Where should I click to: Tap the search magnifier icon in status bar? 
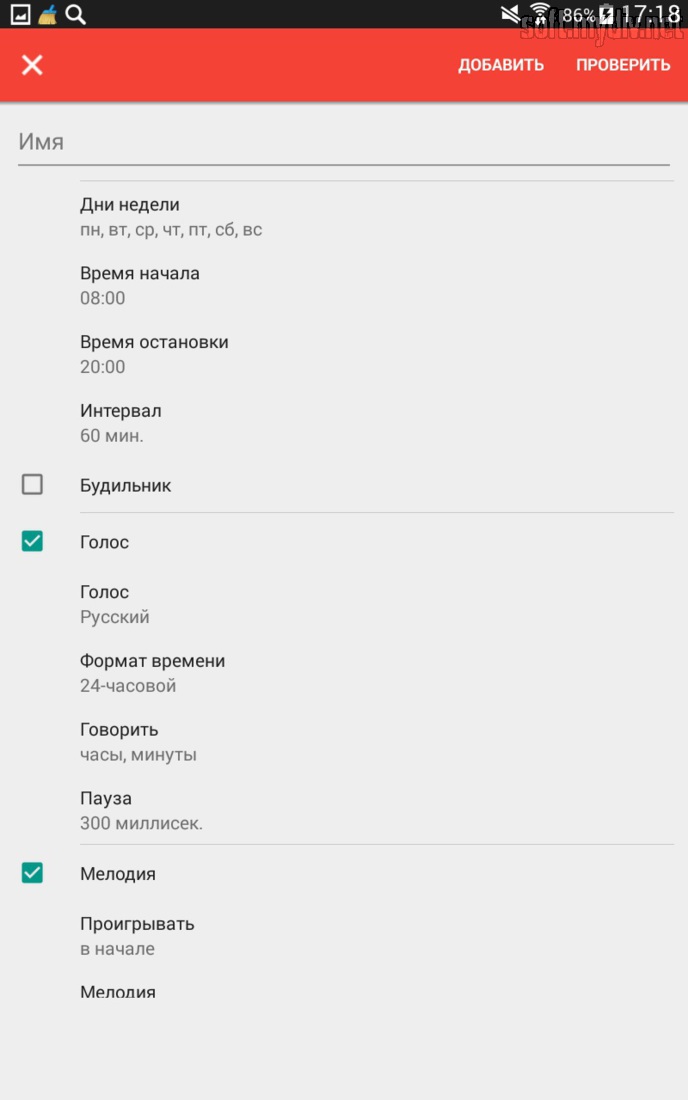(x=76, y=14)
